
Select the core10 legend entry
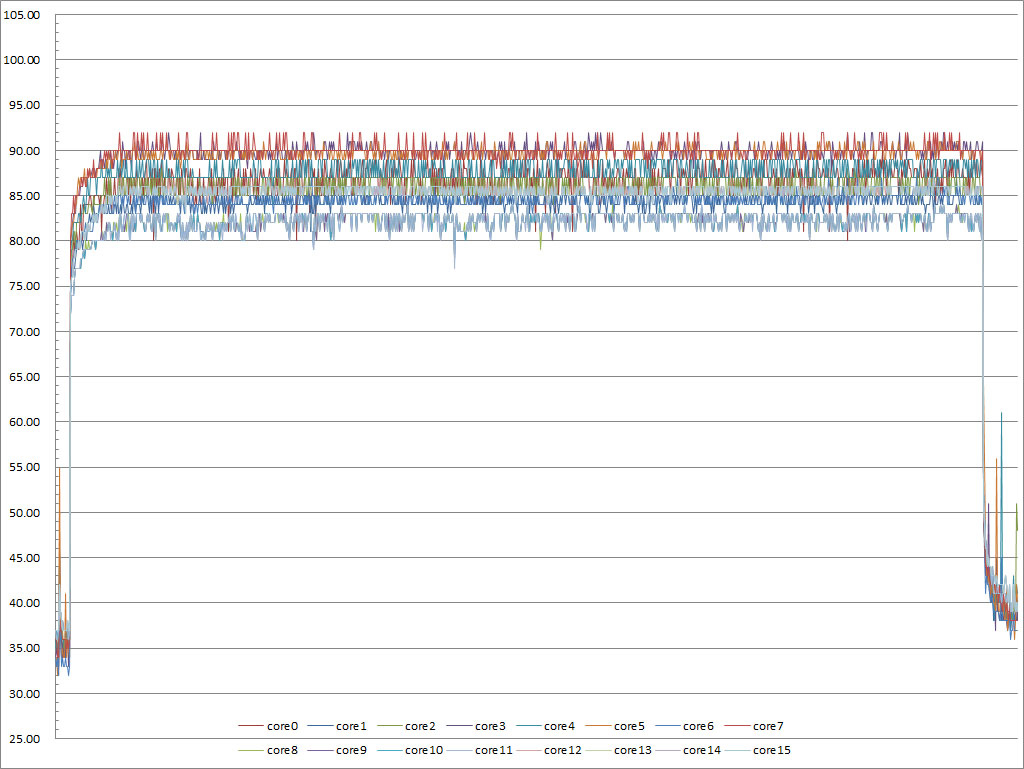[410, 750]
